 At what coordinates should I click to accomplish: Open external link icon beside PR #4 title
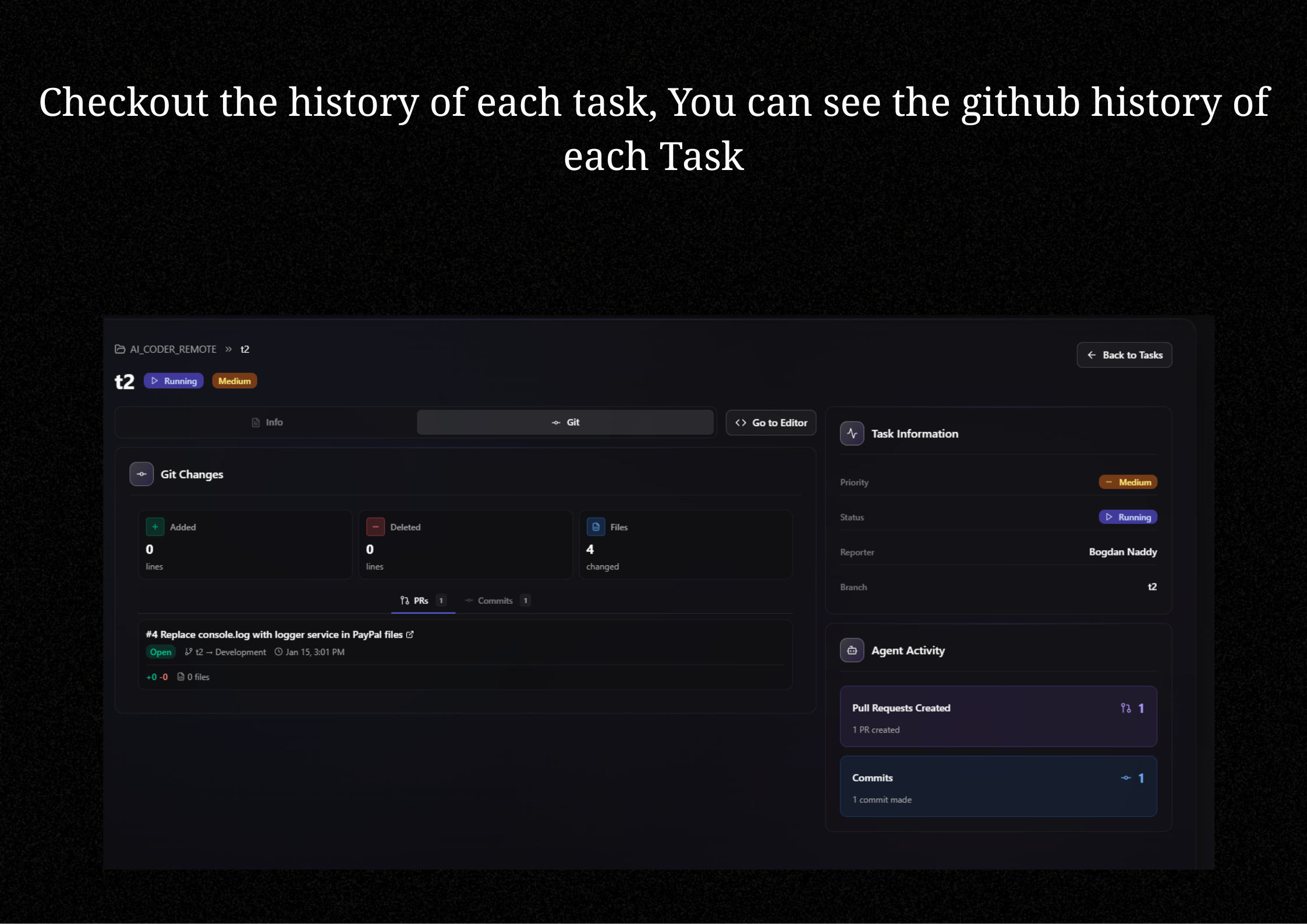[x=410, y=635]
